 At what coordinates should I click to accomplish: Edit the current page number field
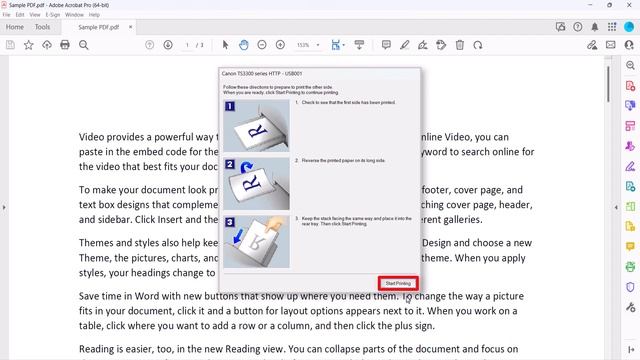[x=187, y=45]
